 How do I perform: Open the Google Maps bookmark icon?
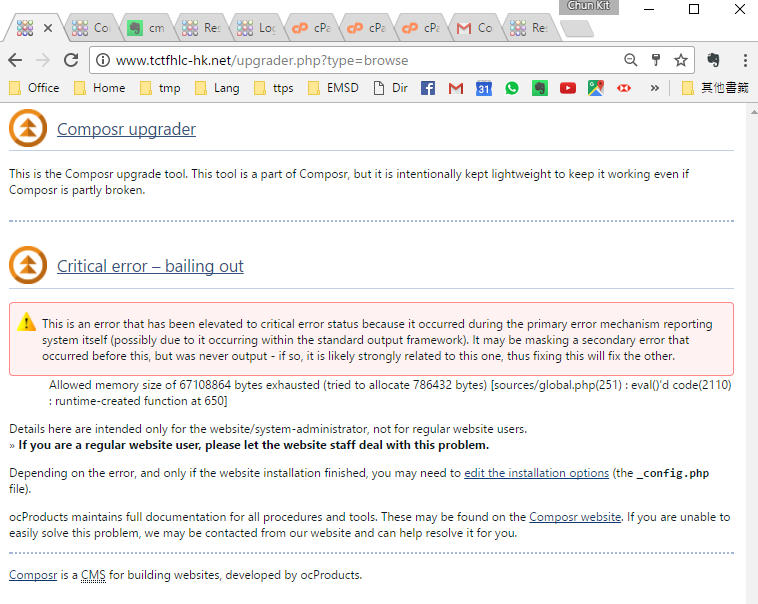[x=596, y=88]
